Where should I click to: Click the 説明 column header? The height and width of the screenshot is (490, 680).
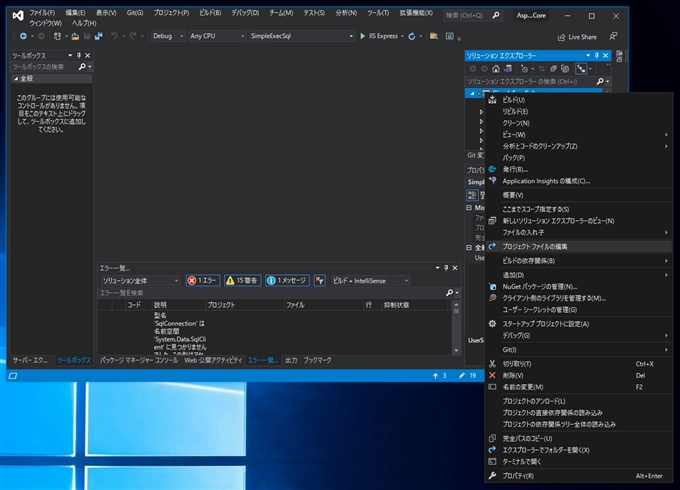(x=179, y=305)
